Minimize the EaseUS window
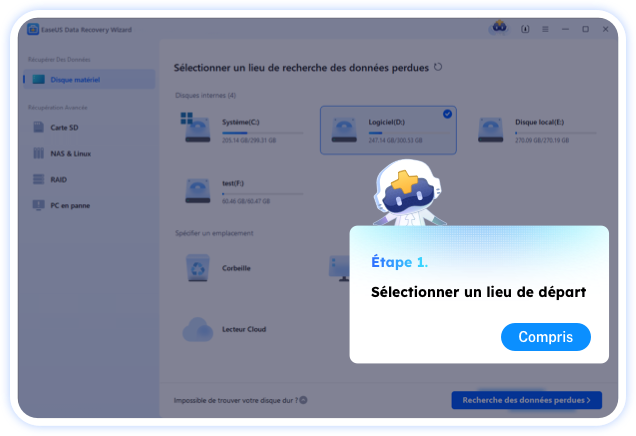This screenshot has width=636, height=436. tap(565, 29)
